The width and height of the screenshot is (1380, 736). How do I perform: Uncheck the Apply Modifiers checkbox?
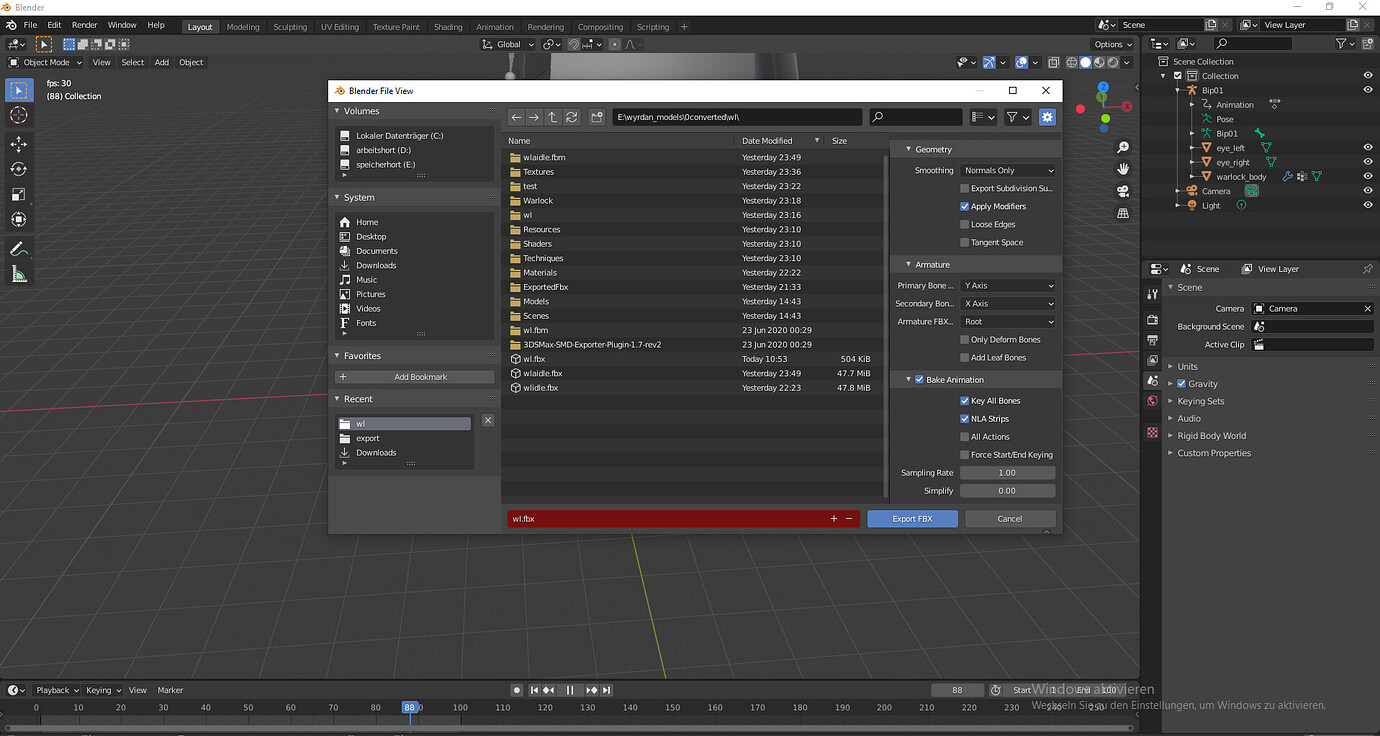[964, 206]
